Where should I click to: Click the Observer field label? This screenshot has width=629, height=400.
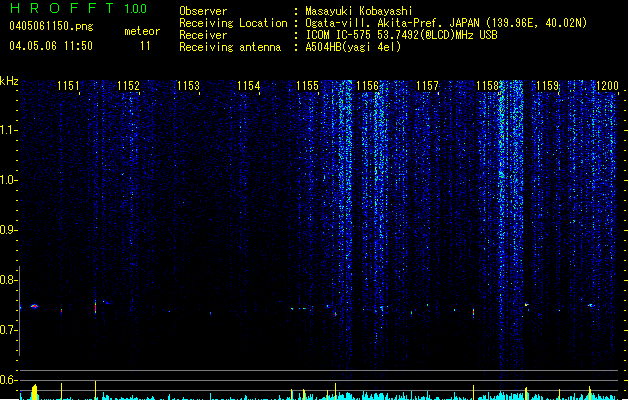point(203,11)
